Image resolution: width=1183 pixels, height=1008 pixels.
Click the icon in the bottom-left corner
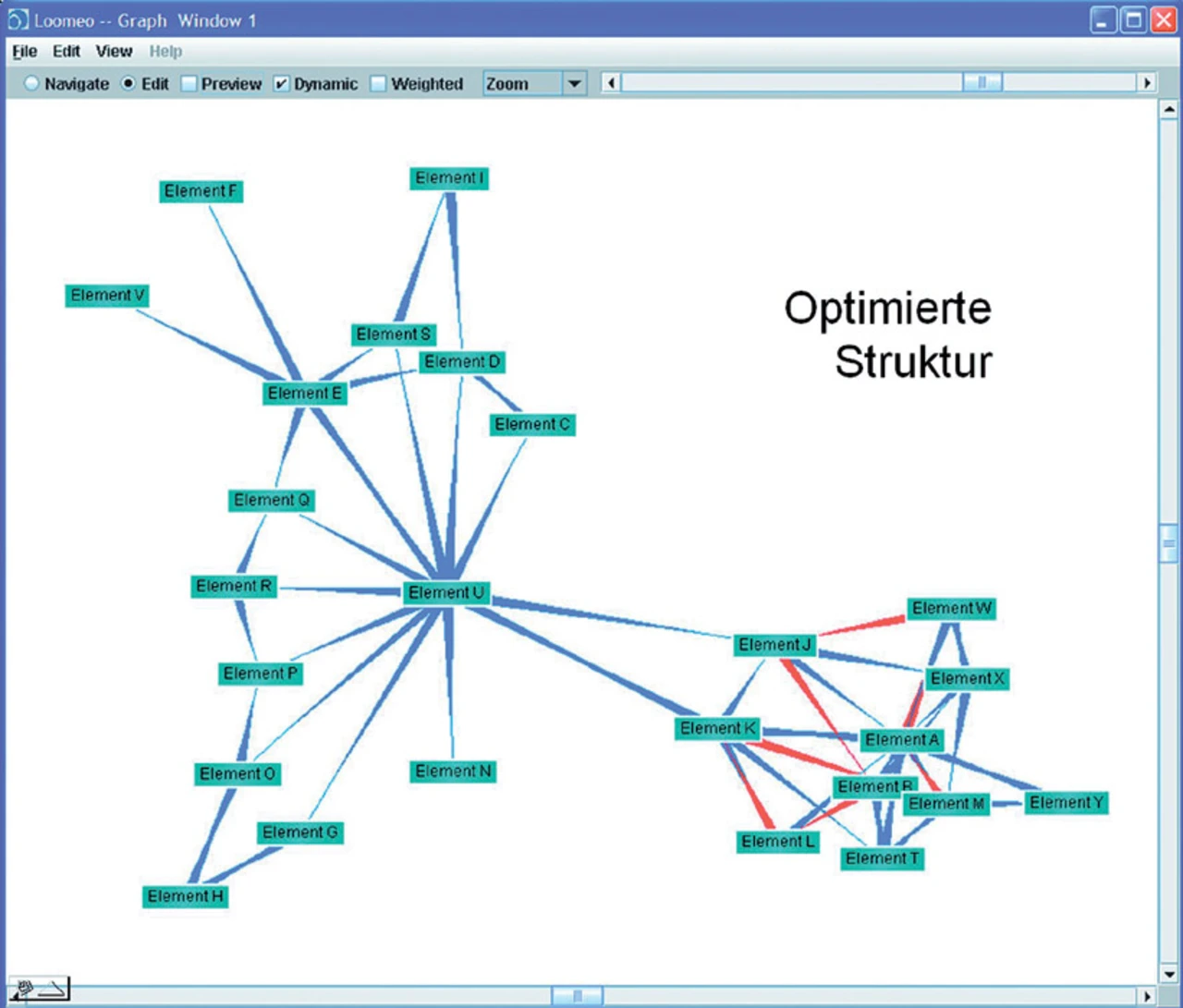(39, 990)
